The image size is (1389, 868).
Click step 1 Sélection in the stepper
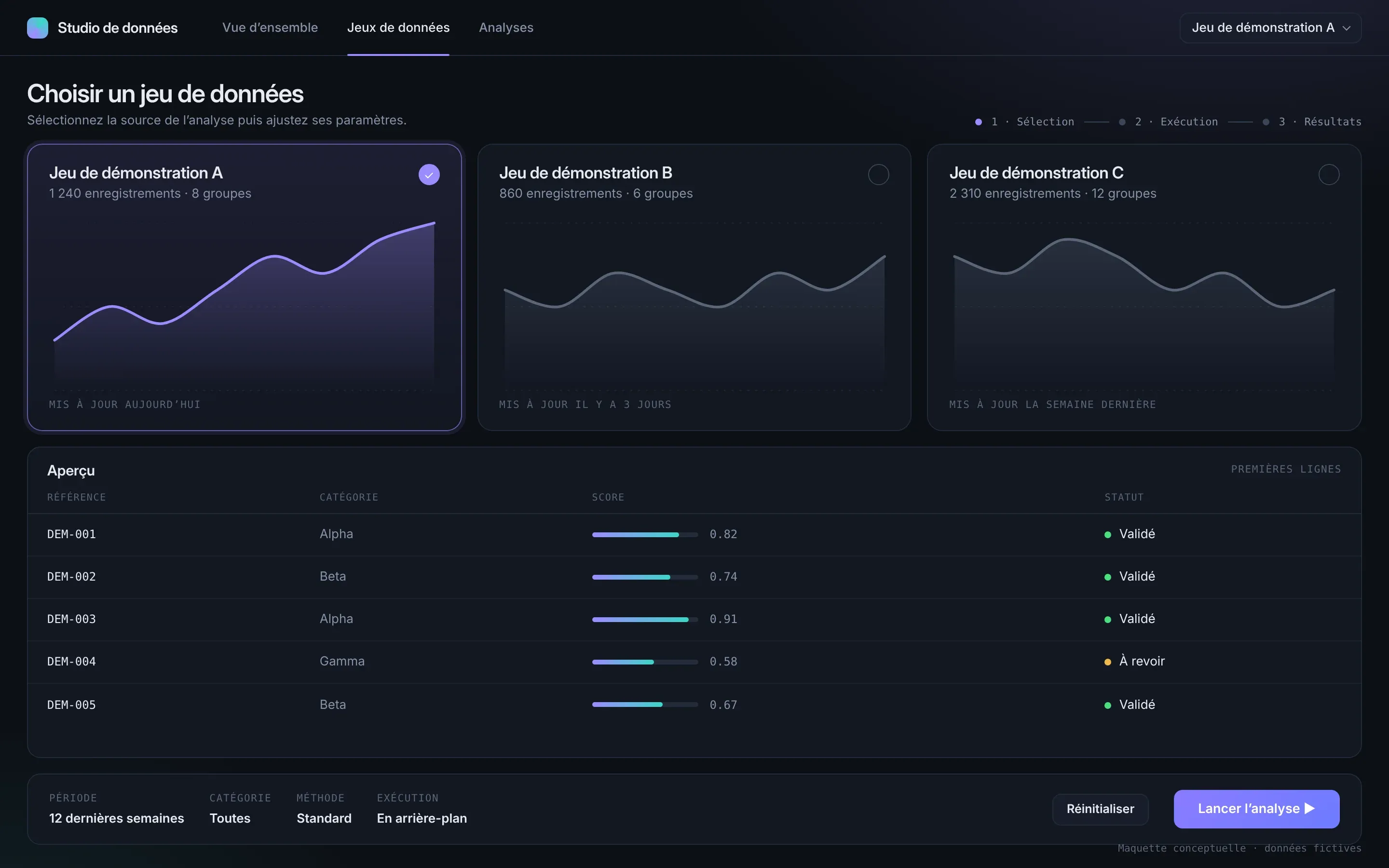tap(1024, 122)
